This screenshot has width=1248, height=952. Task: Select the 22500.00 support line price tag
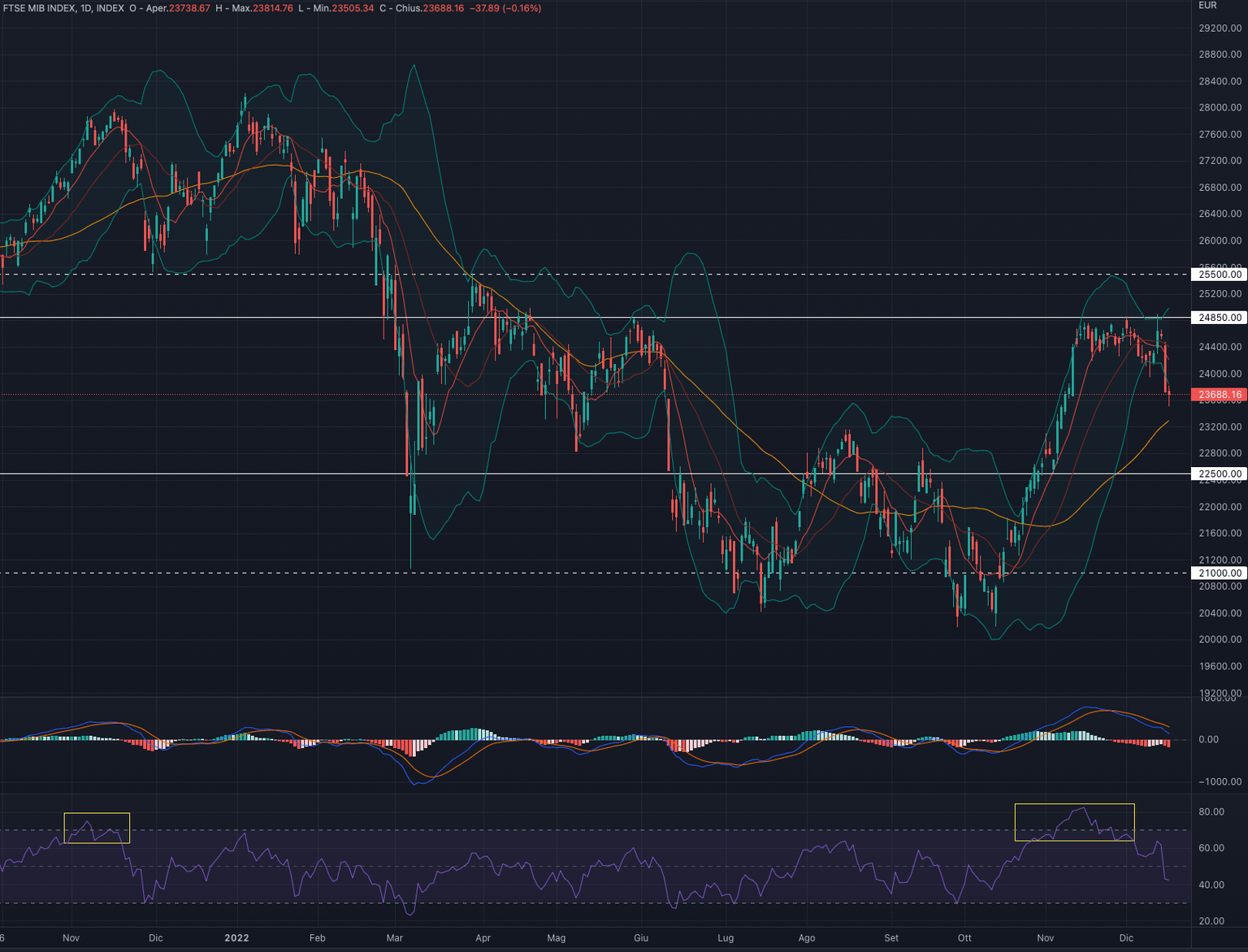click(x=1219, y=474)
